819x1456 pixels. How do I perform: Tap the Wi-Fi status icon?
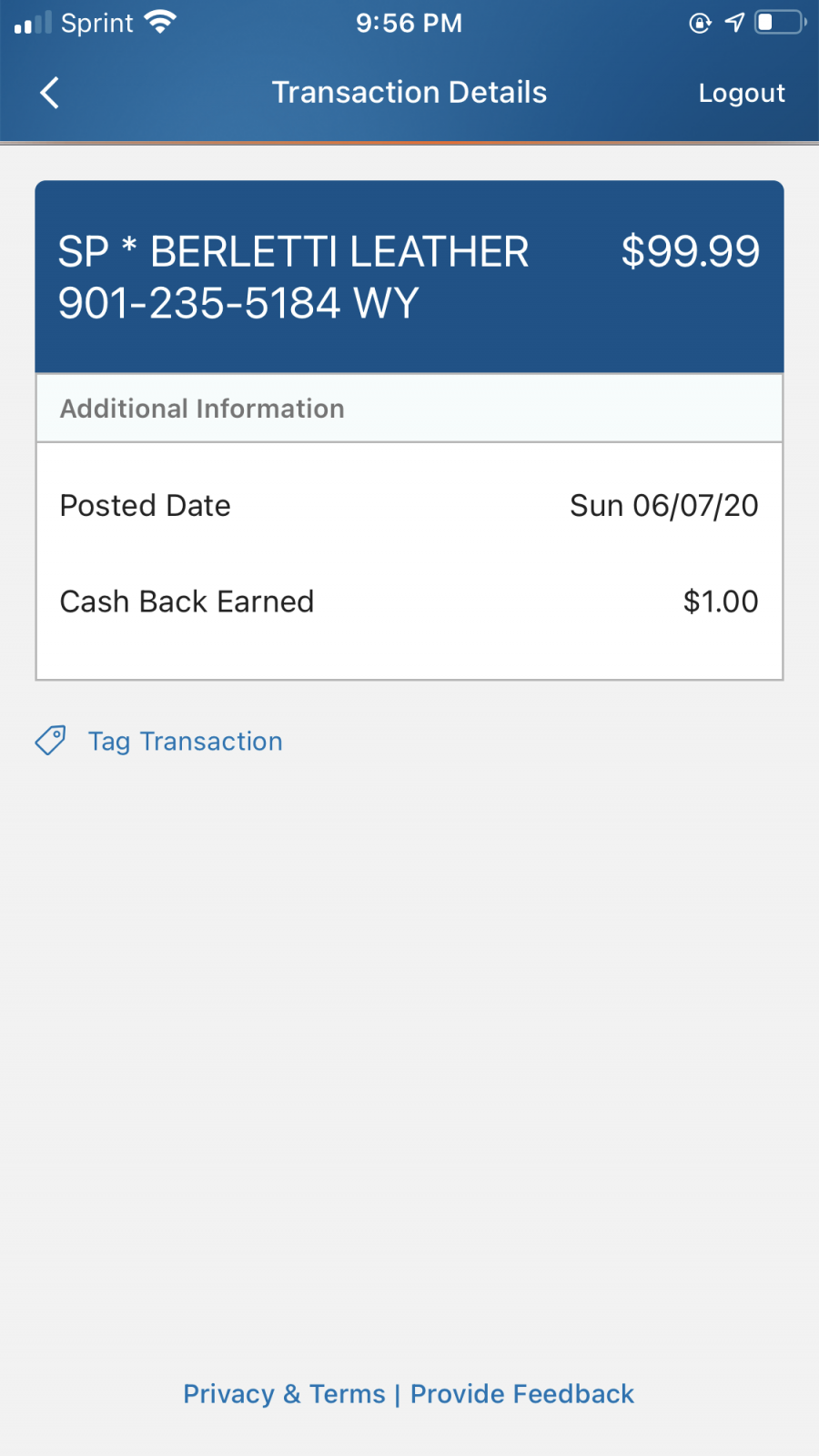pos(160,23)
